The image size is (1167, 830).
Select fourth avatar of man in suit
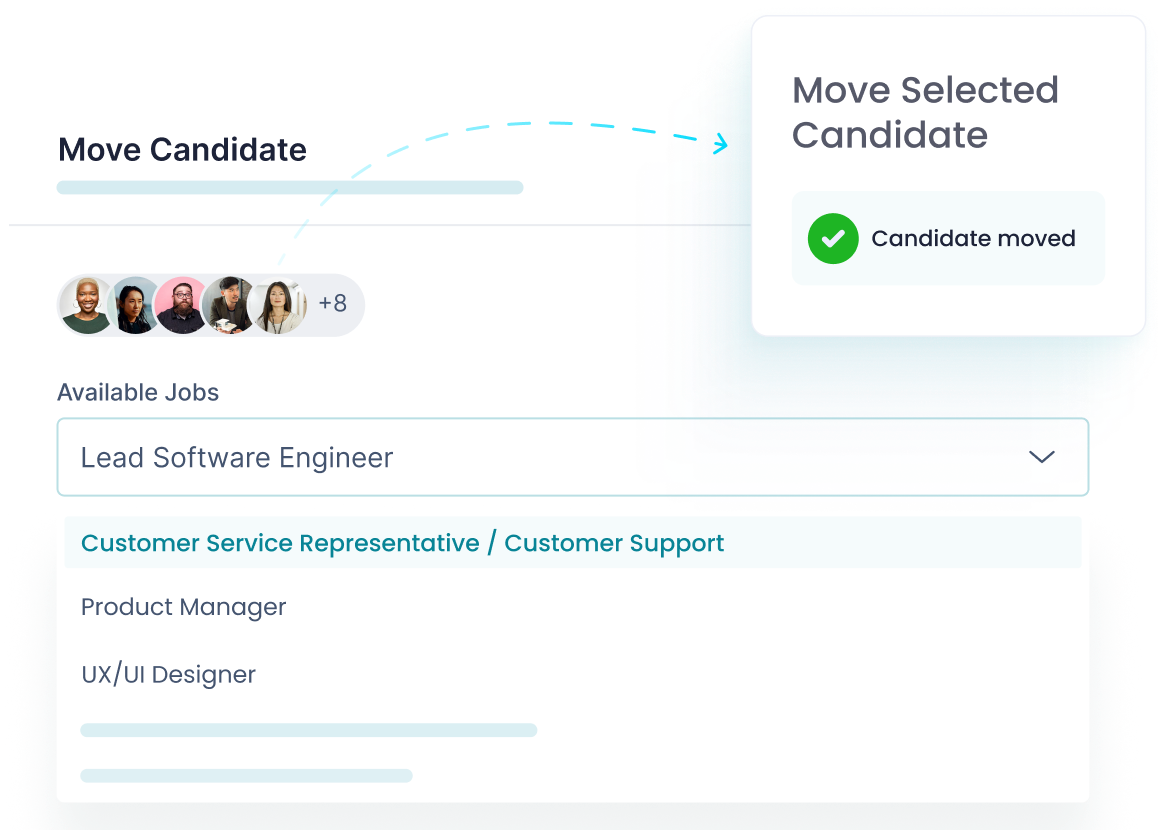229,304
